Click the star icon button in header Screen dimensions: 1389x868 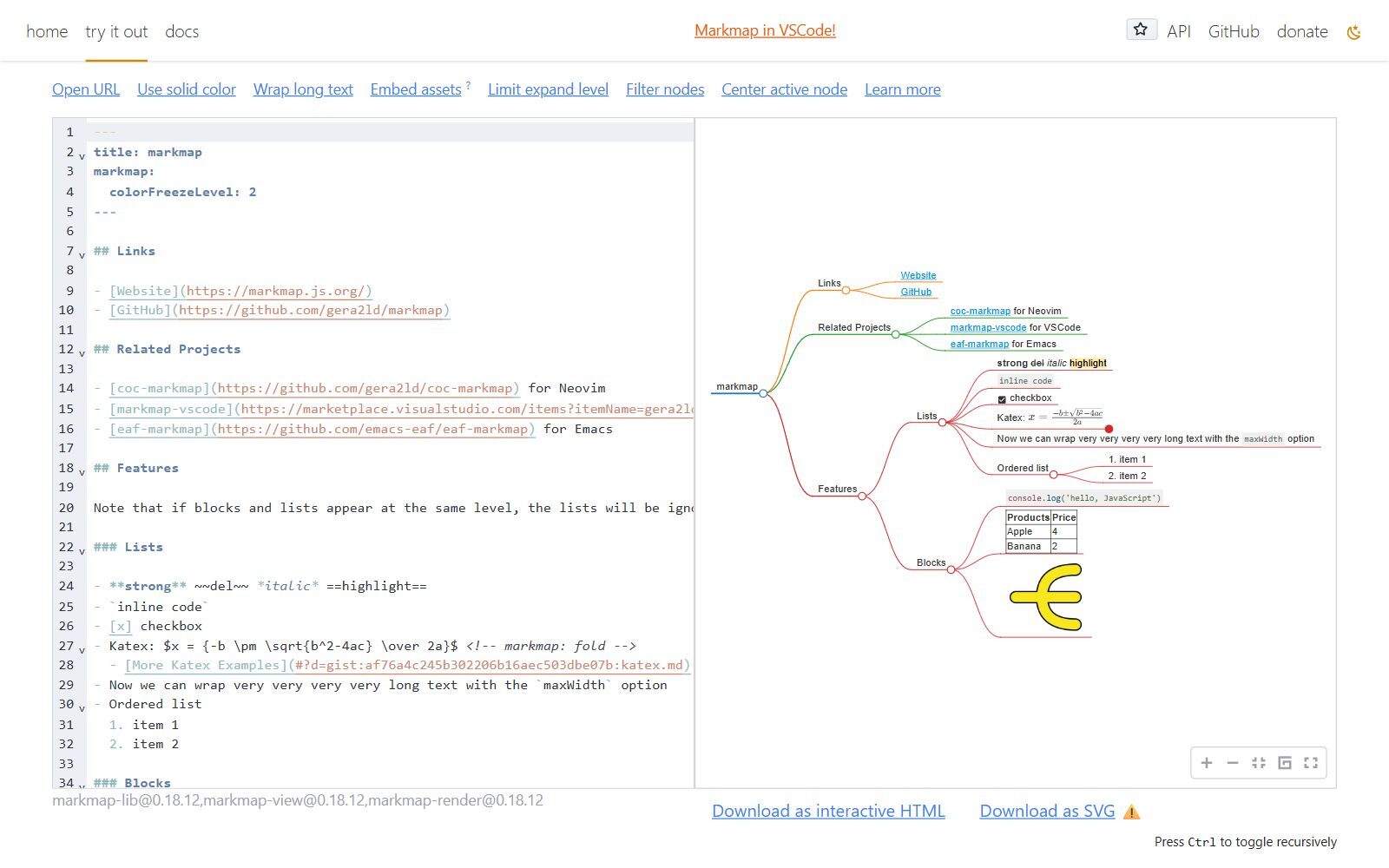point(1141,30)
